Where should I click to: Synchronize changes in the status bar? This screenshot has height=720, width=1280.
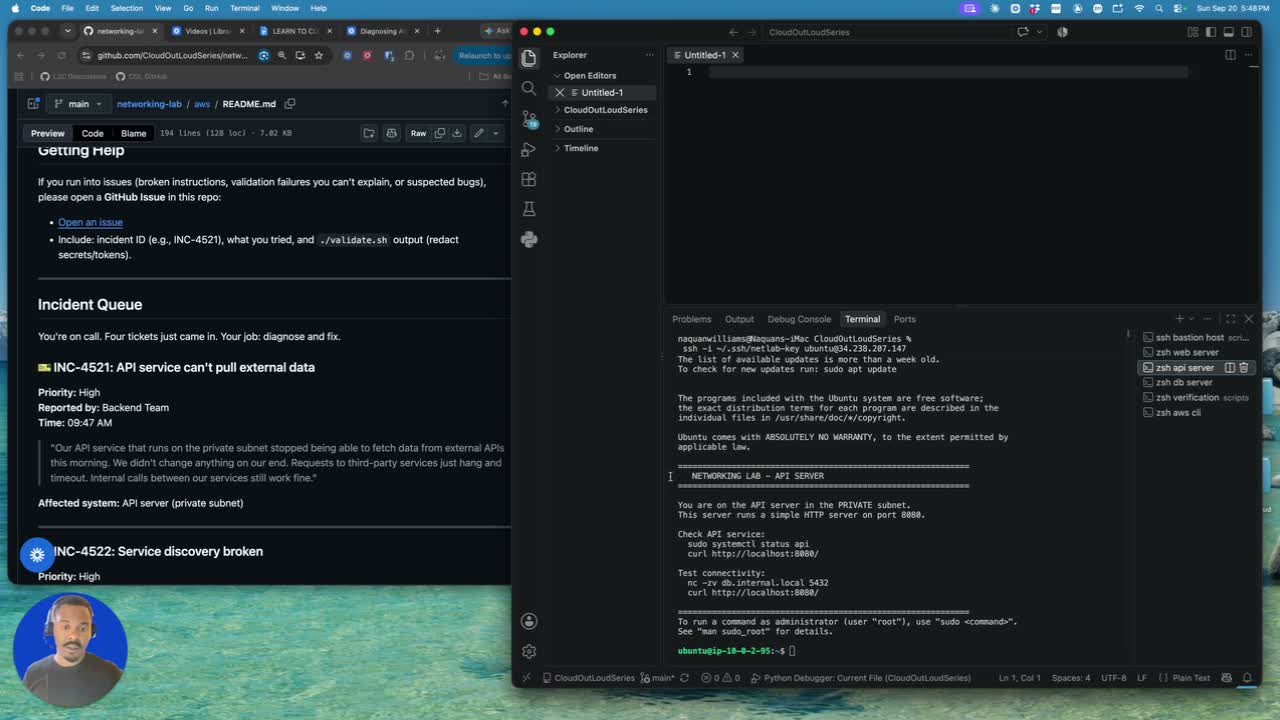coord(684,678)
